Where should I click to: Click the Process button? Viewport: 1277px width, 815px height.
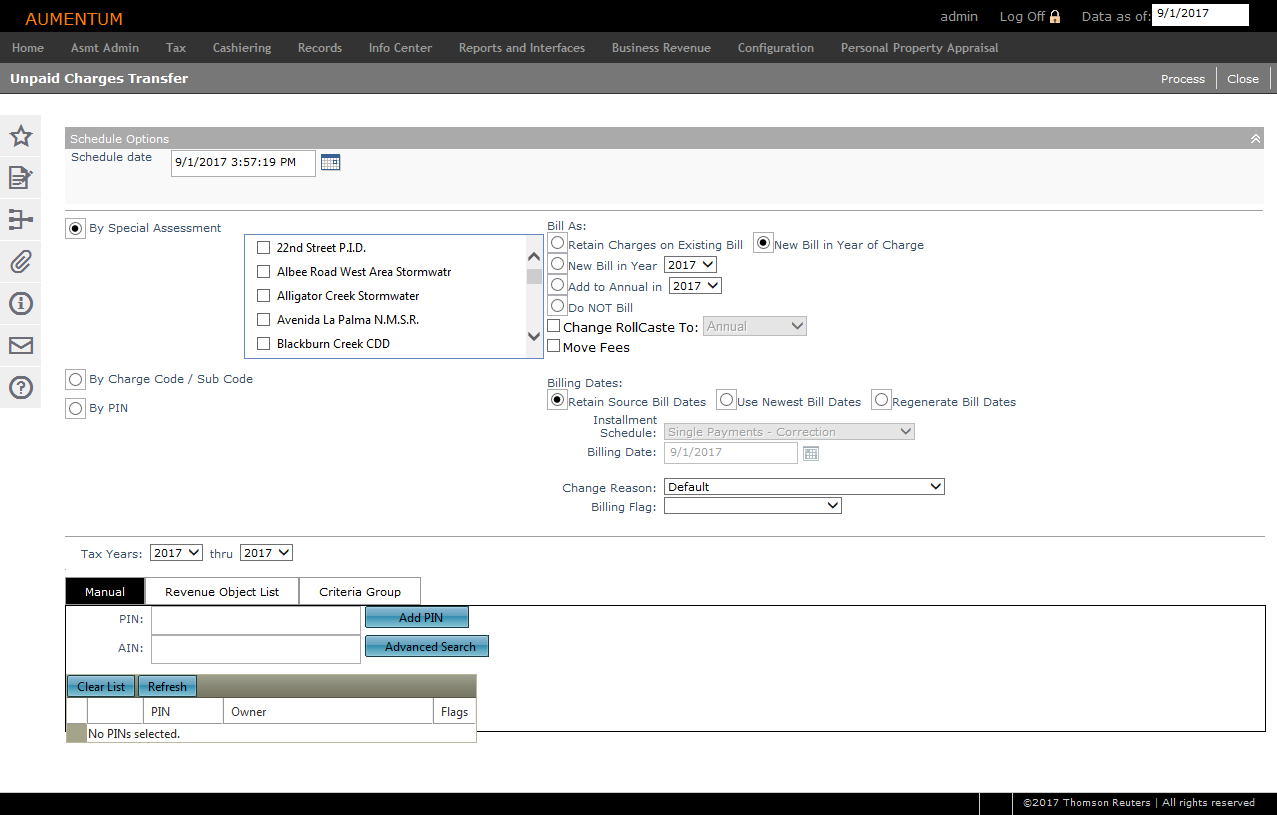click(1183, 79)
